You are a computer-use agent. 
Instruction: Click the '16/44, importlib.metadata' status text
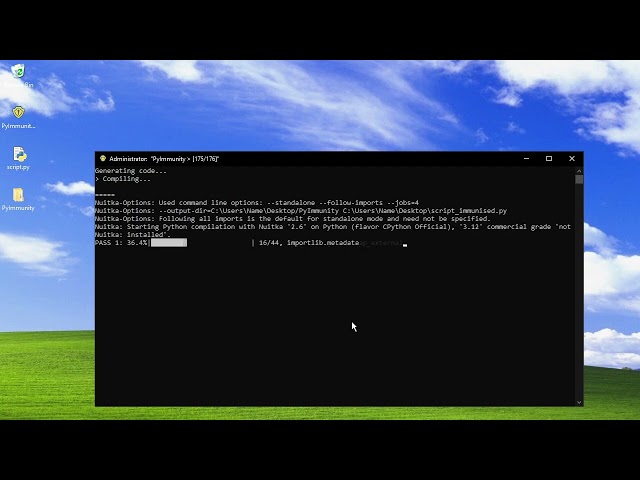[309, 243]
